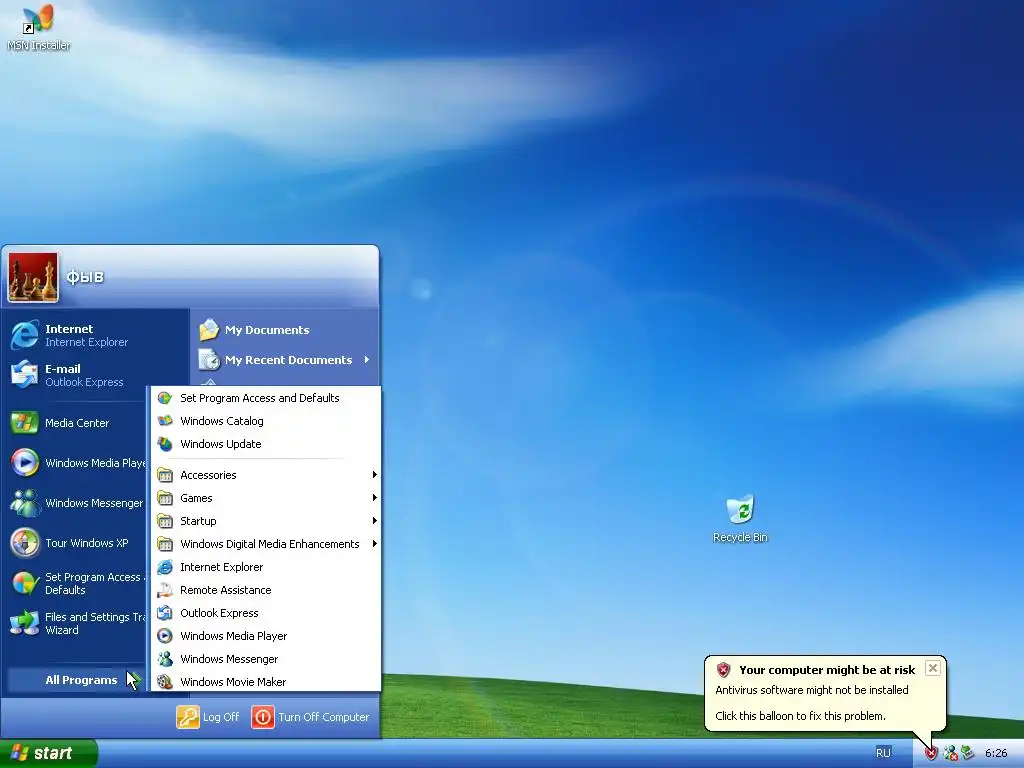Viewport: 1024px width, 768px height.
Task: Click the Windows Messenger icon in left pane
Action: tap(25, 503)
